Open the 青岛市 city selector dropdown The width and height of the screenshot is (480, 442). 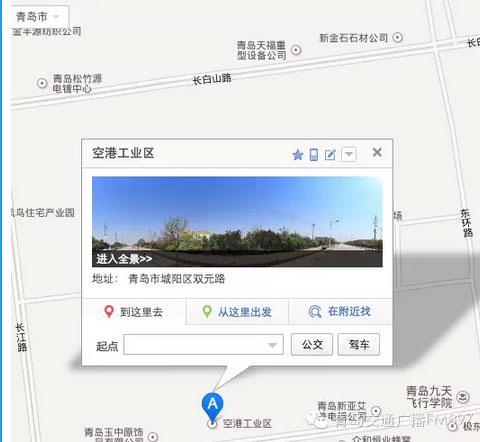tap(40, 16)
